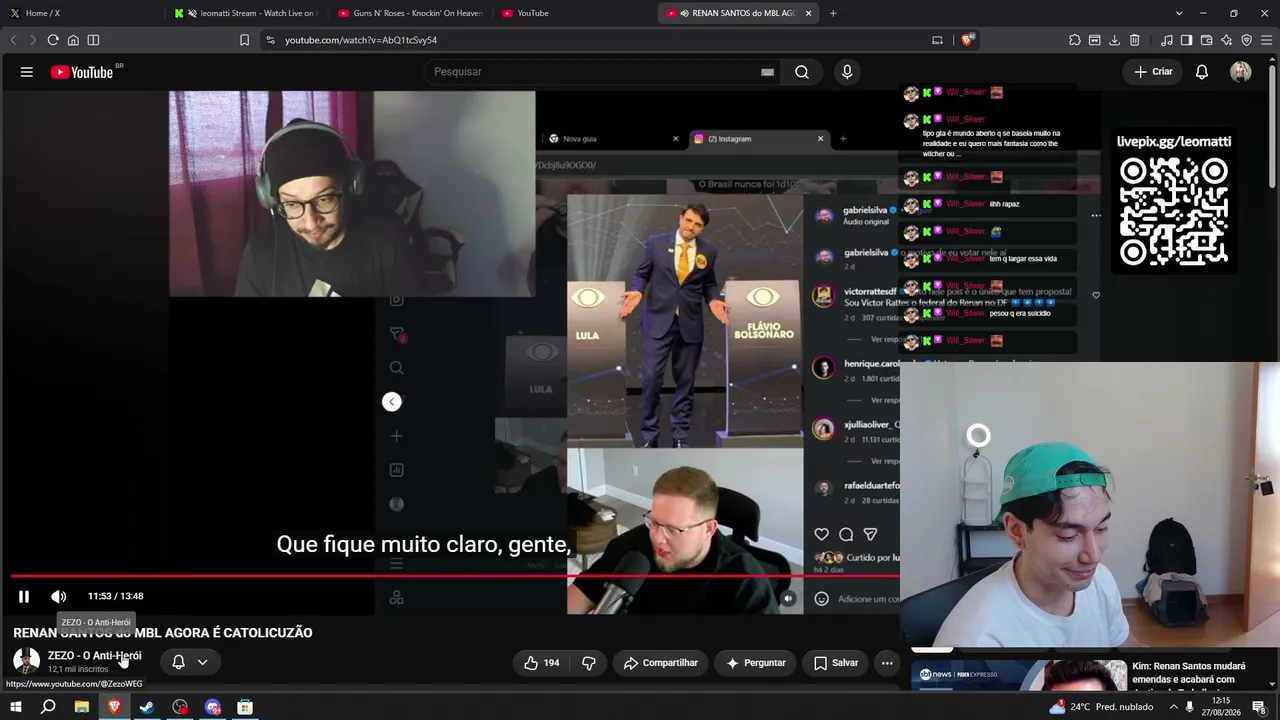Click the Perguntar button

(x=756, y=663)
